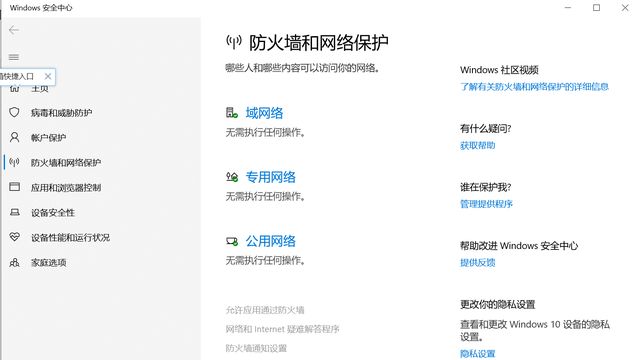Click the 管理提供程序 link
Viewport: 640px width, 360px height.
coord(486,204)
